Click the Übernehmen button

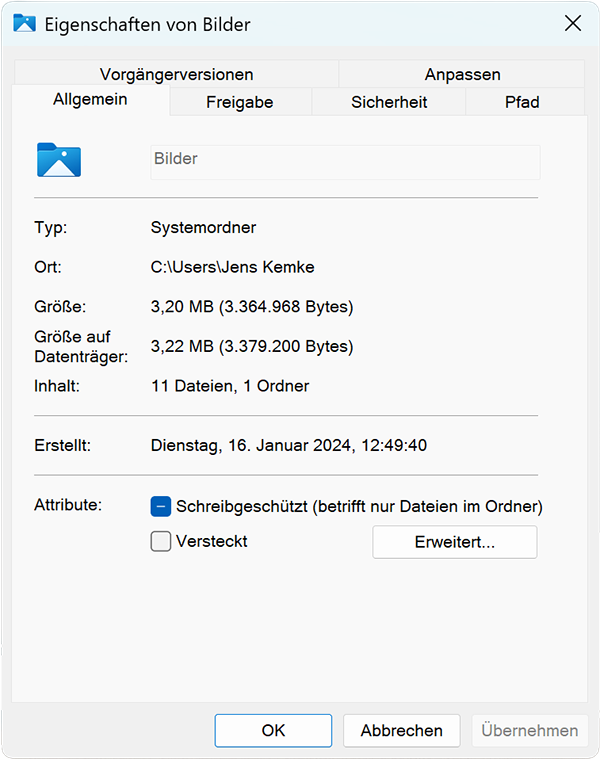(529, 730)
